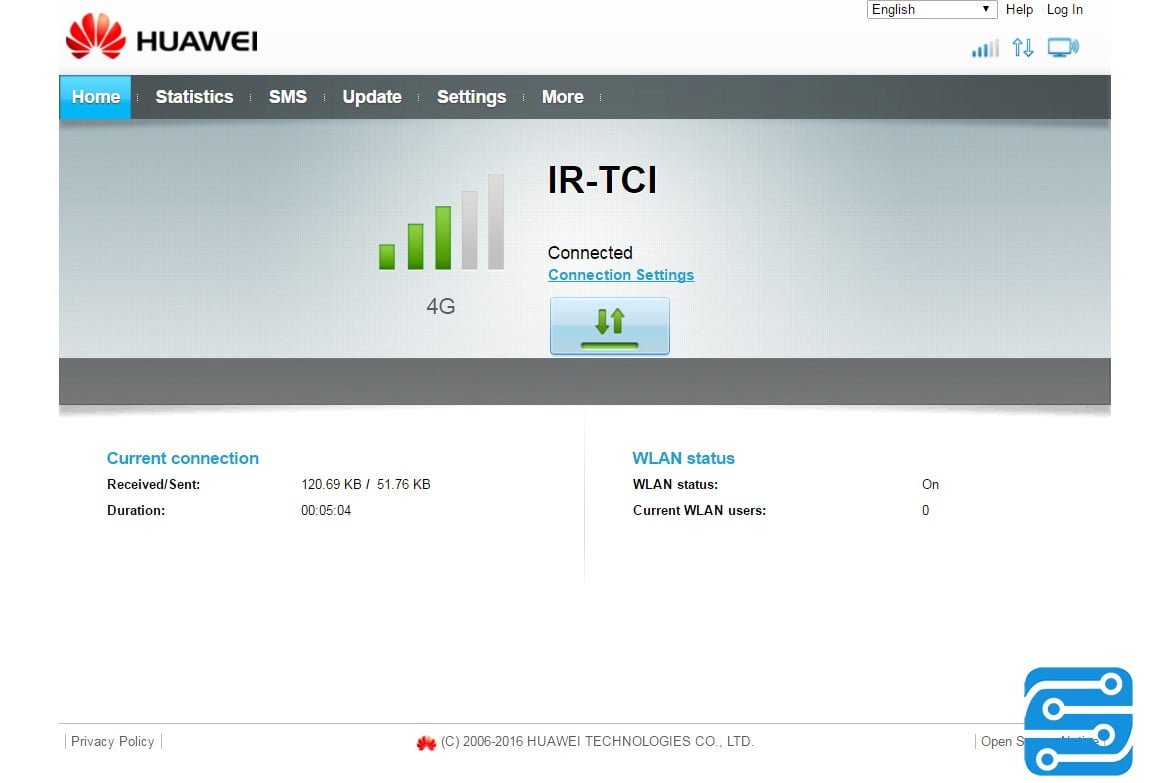Click the WLAN device icon
The image size is (1152, 783).
pyautogui.click(x=1062, y=46)
